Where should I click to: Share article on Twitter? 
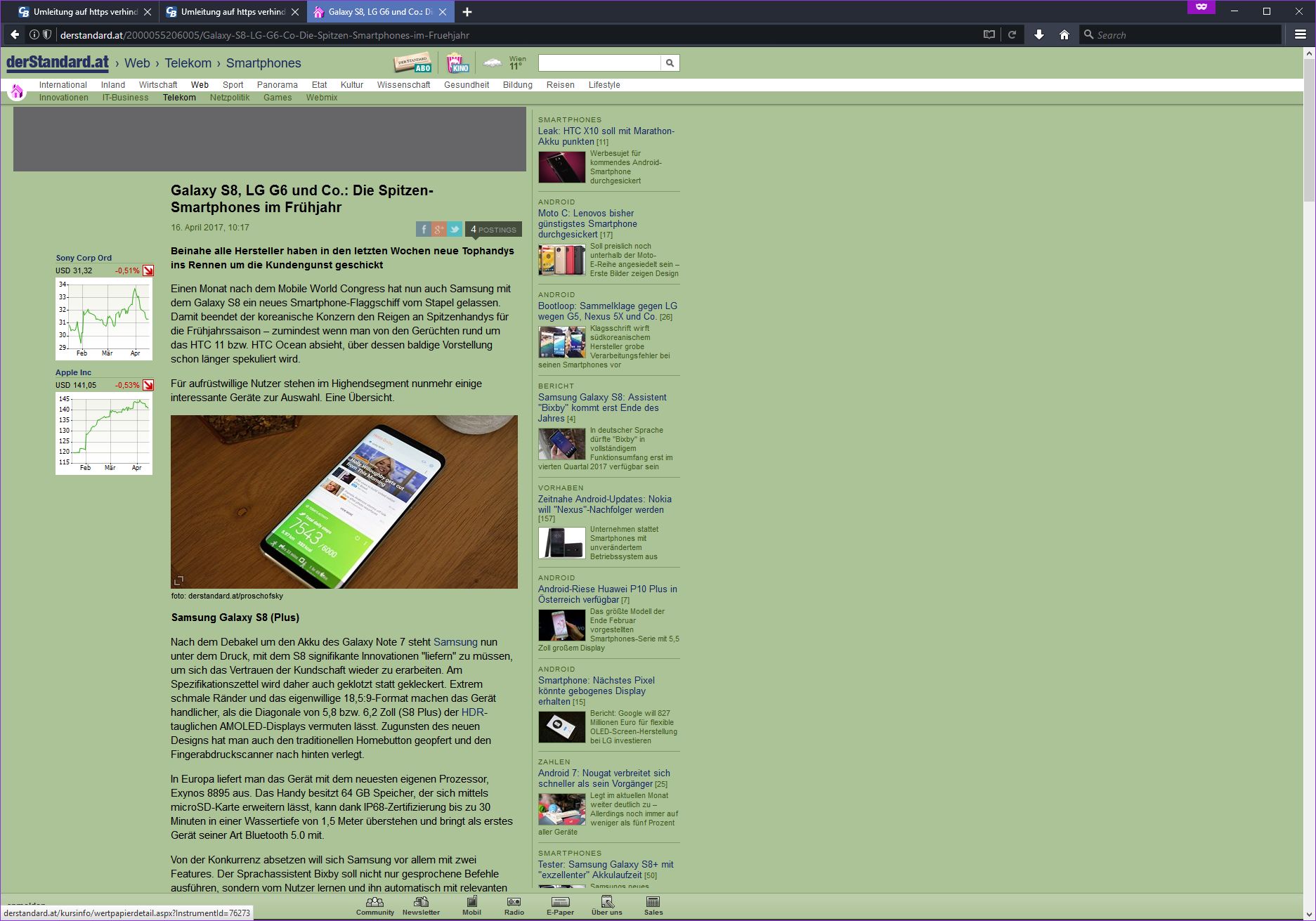coord(455,229)
